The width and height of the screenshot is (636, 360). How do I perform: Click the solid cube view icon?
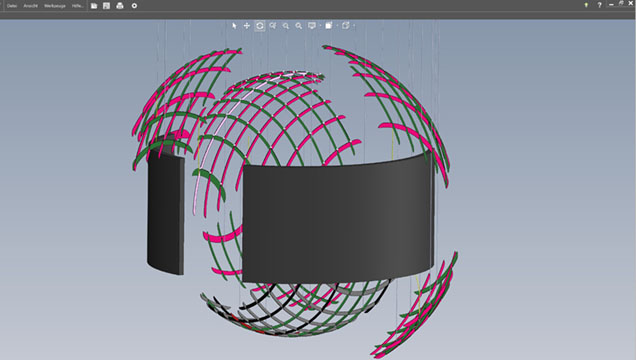(329, 26)
